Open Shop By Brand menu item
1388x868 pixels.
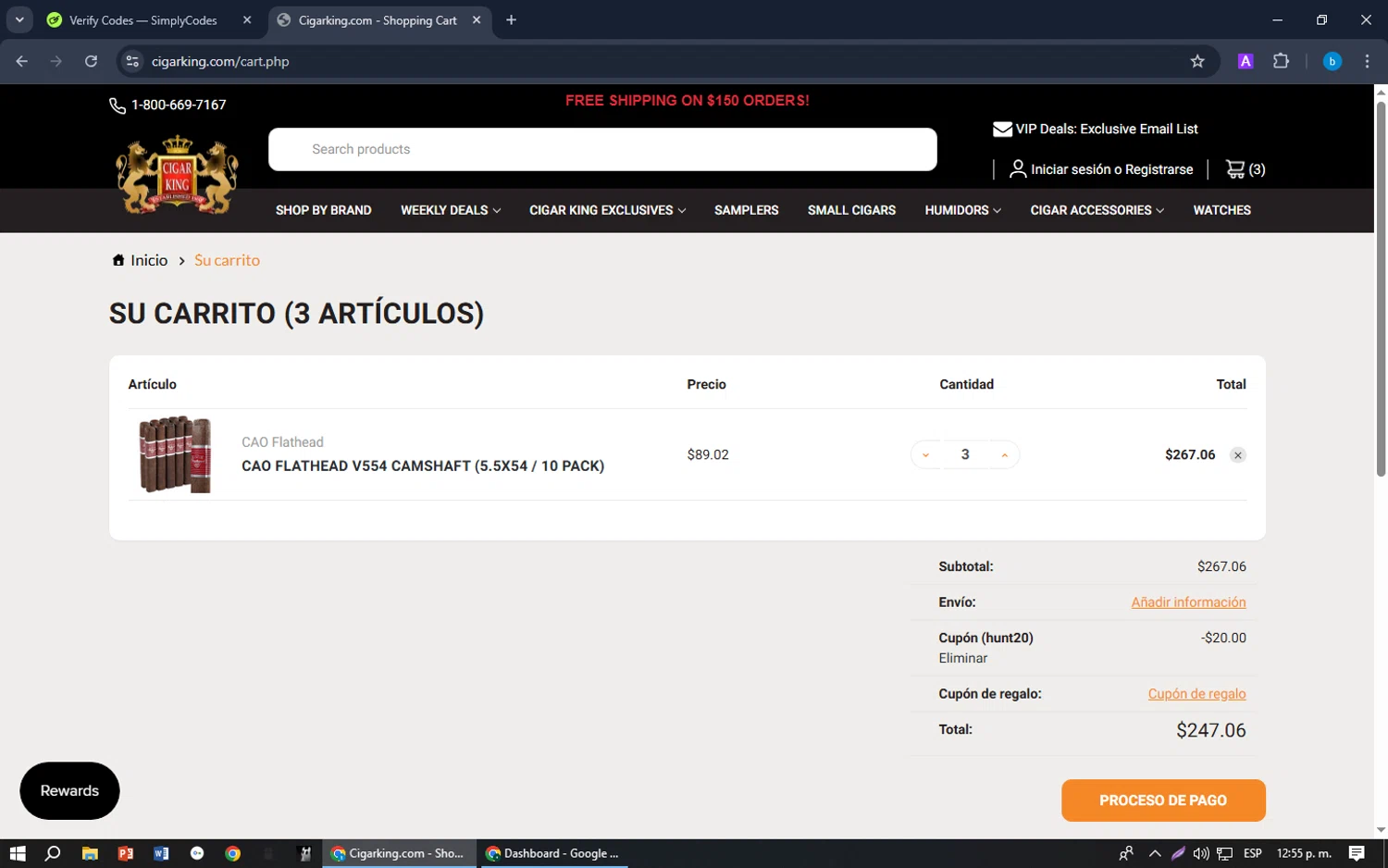(x=323, y=210)
